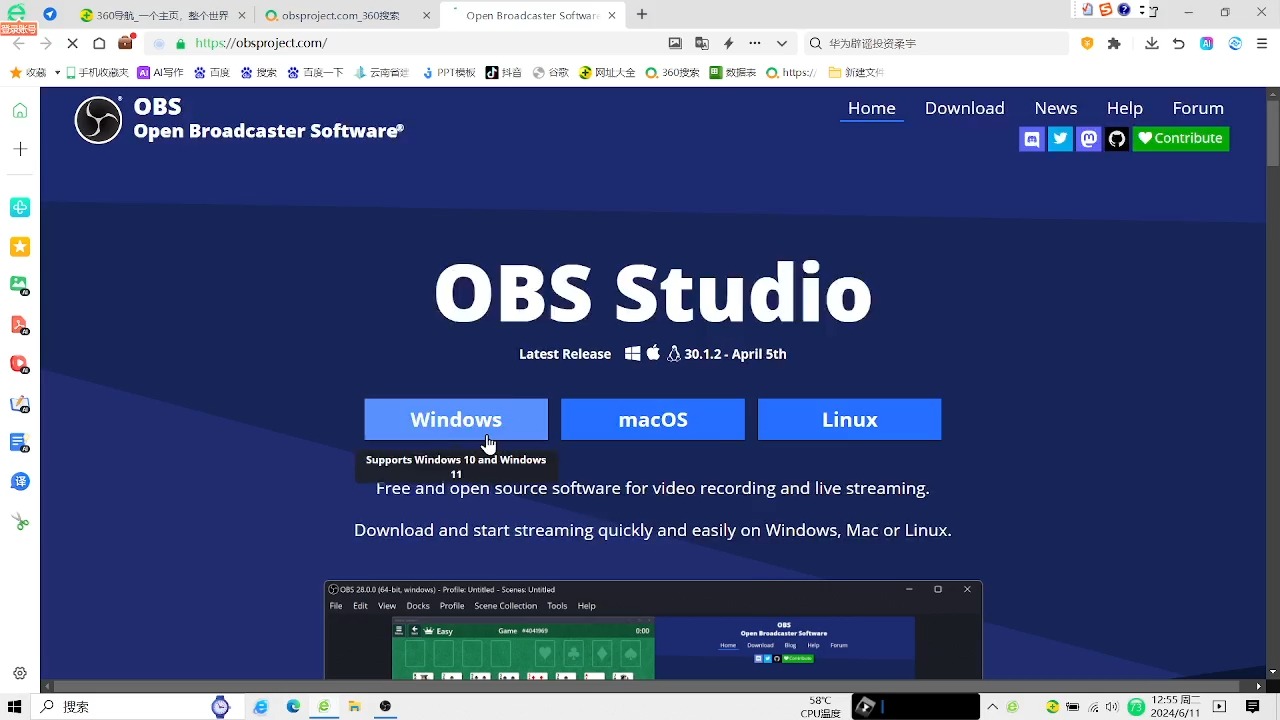Open the OBS Studio taskbar icon
The height and width of the screenshot is (720, 1280).
click(x=385, y=707)
